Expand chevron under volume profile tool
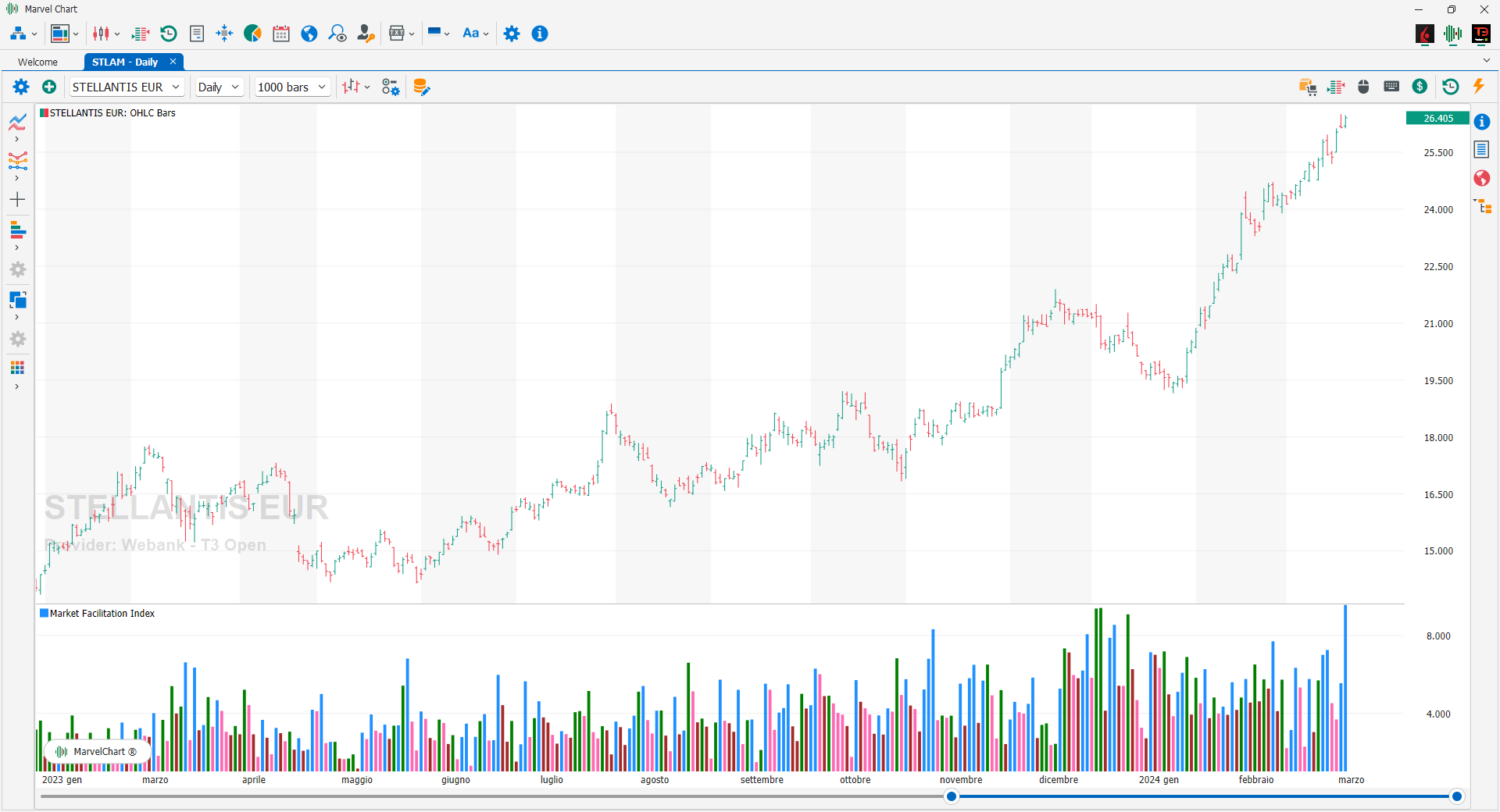 click(x=17, y=248)
